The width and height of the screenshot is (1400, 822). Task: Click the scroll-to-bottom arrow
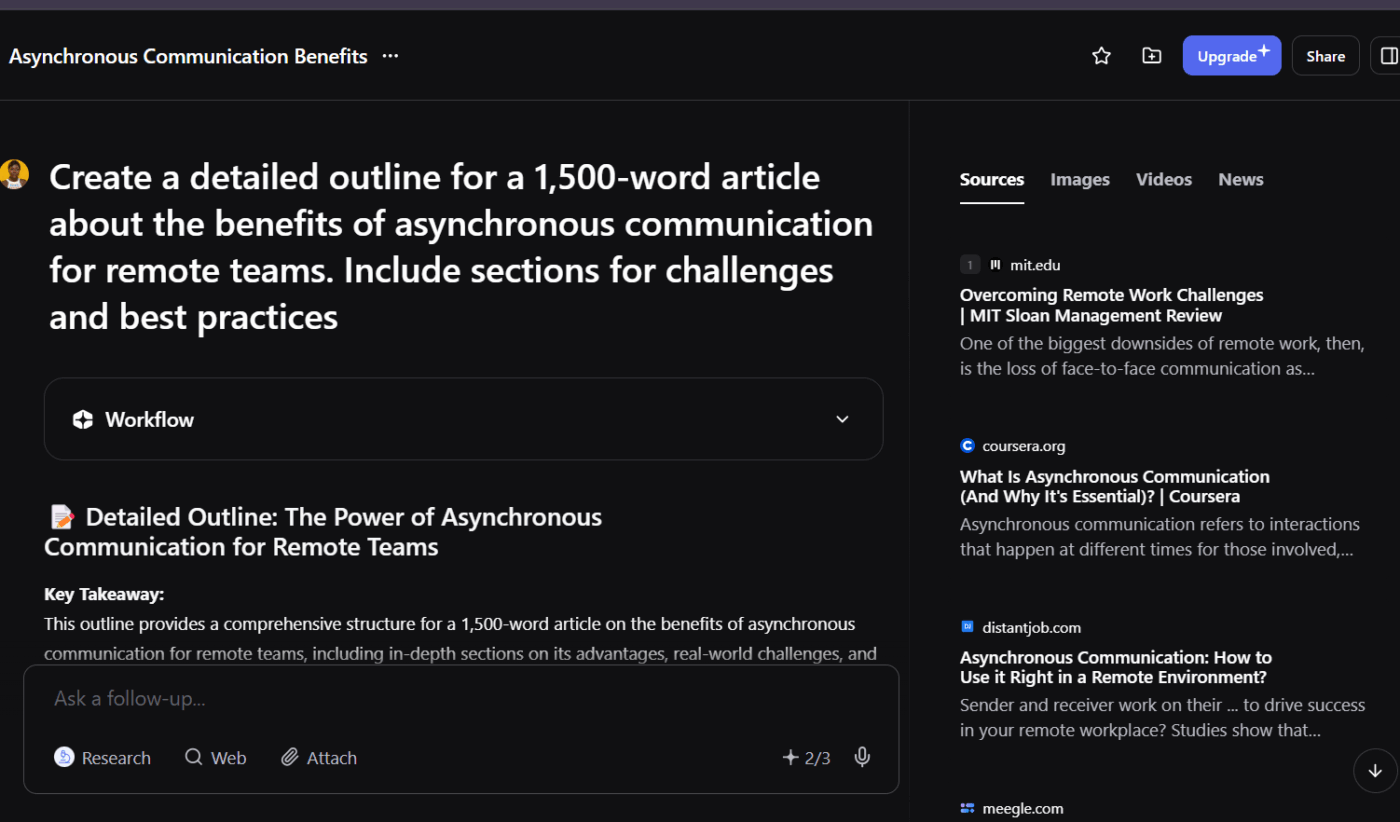[1375, 771]
